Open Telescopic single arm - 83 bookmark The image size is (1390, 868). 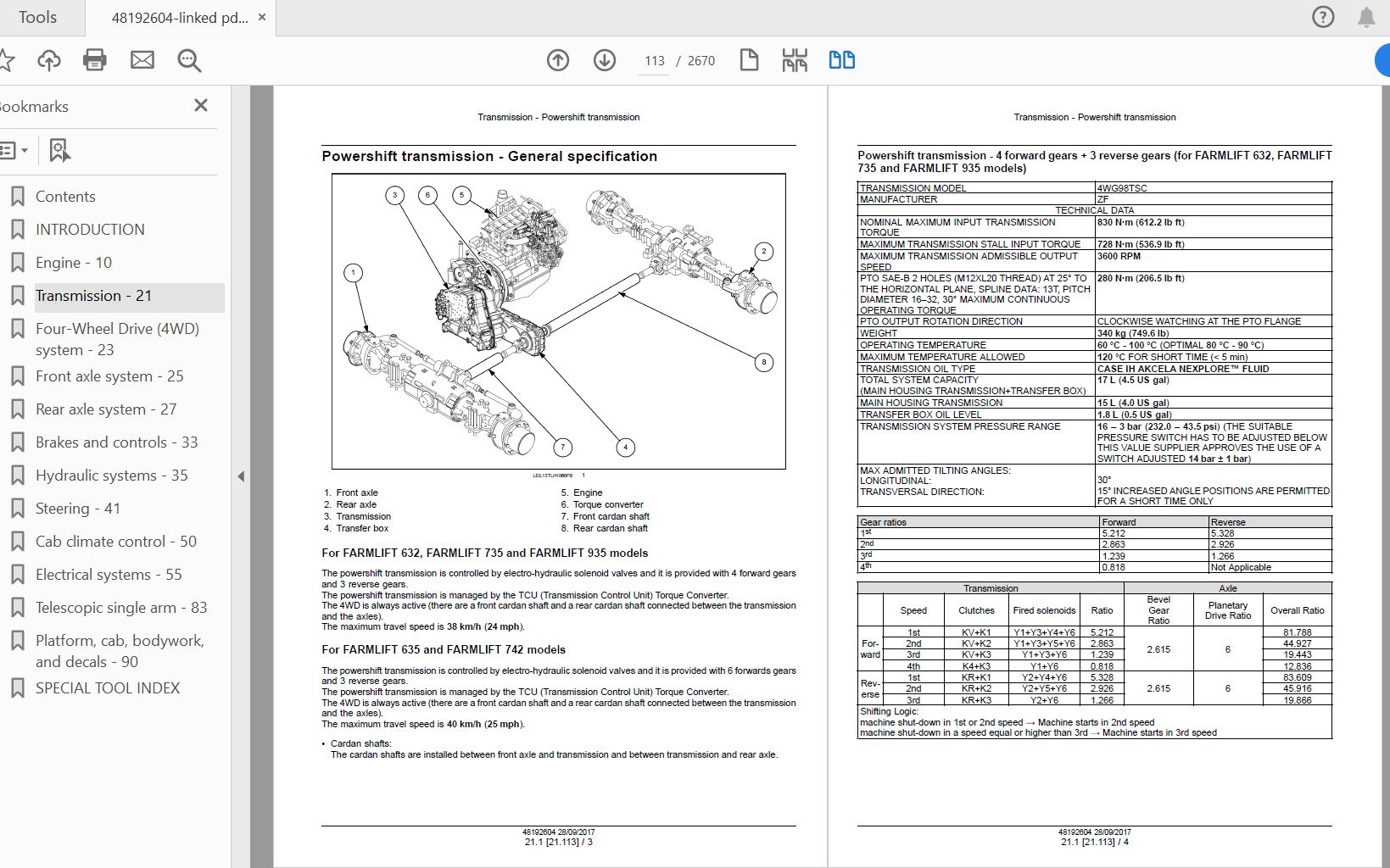(x=121, y=608)
